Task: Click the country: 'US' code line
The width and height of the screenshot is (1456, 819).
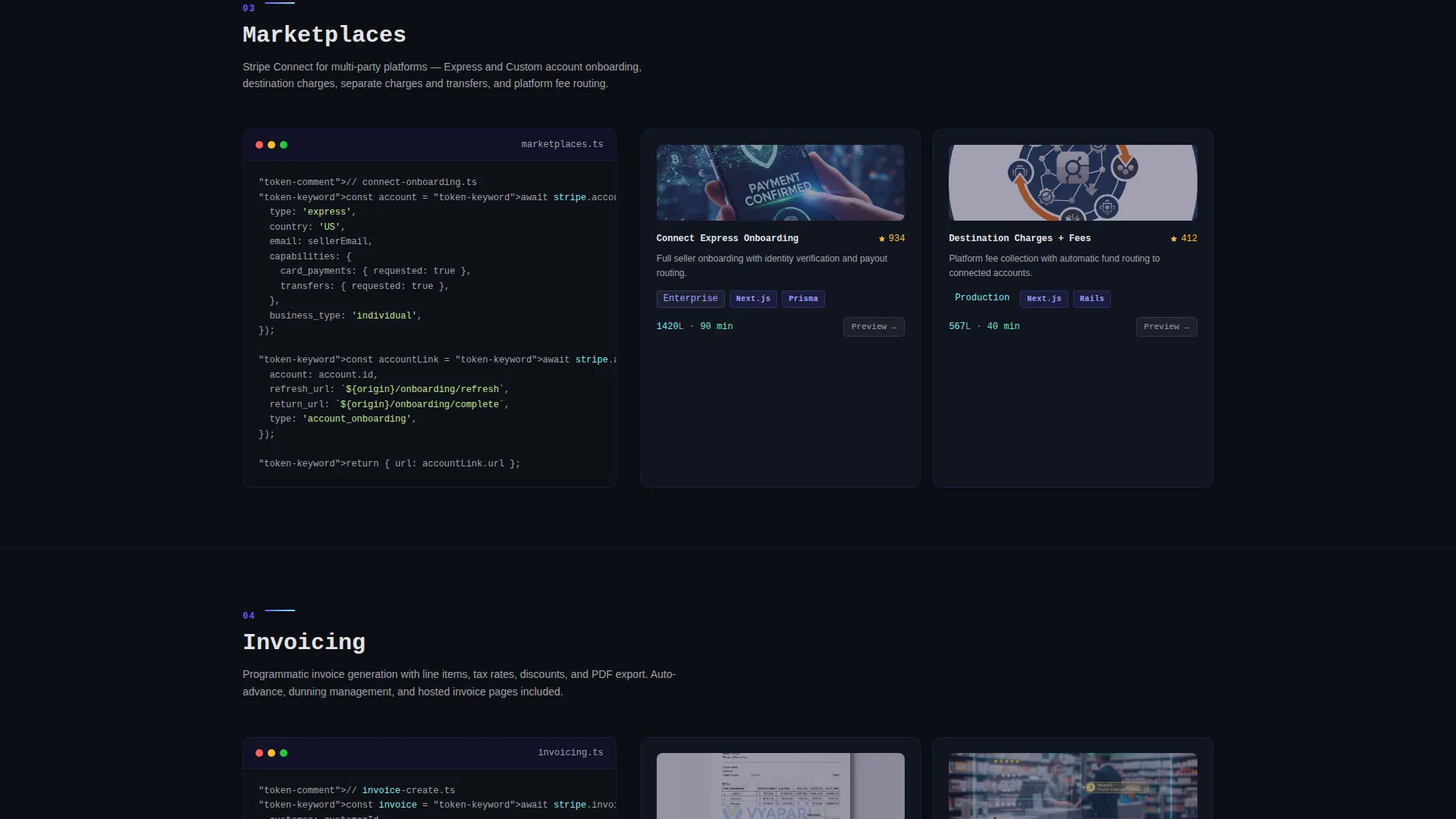Action: (307, 227)
